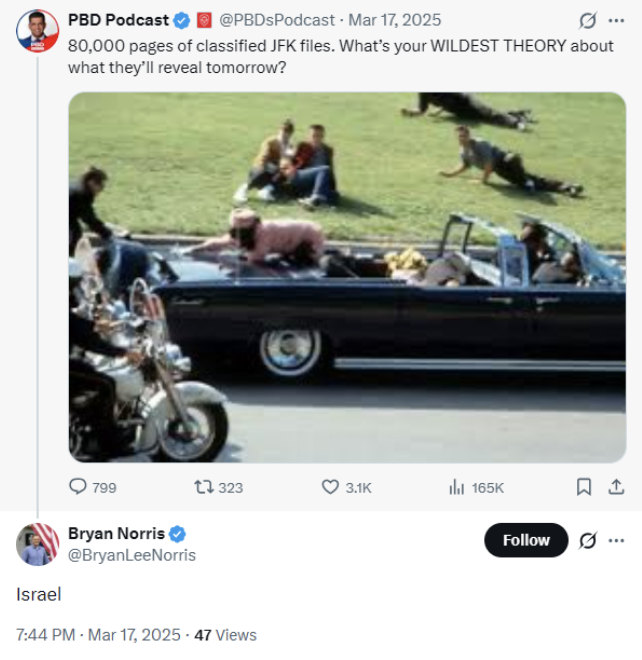
Task: Click the Mar 17, 2025 post date
Action: pyautogui.click(x=394, y=20)
